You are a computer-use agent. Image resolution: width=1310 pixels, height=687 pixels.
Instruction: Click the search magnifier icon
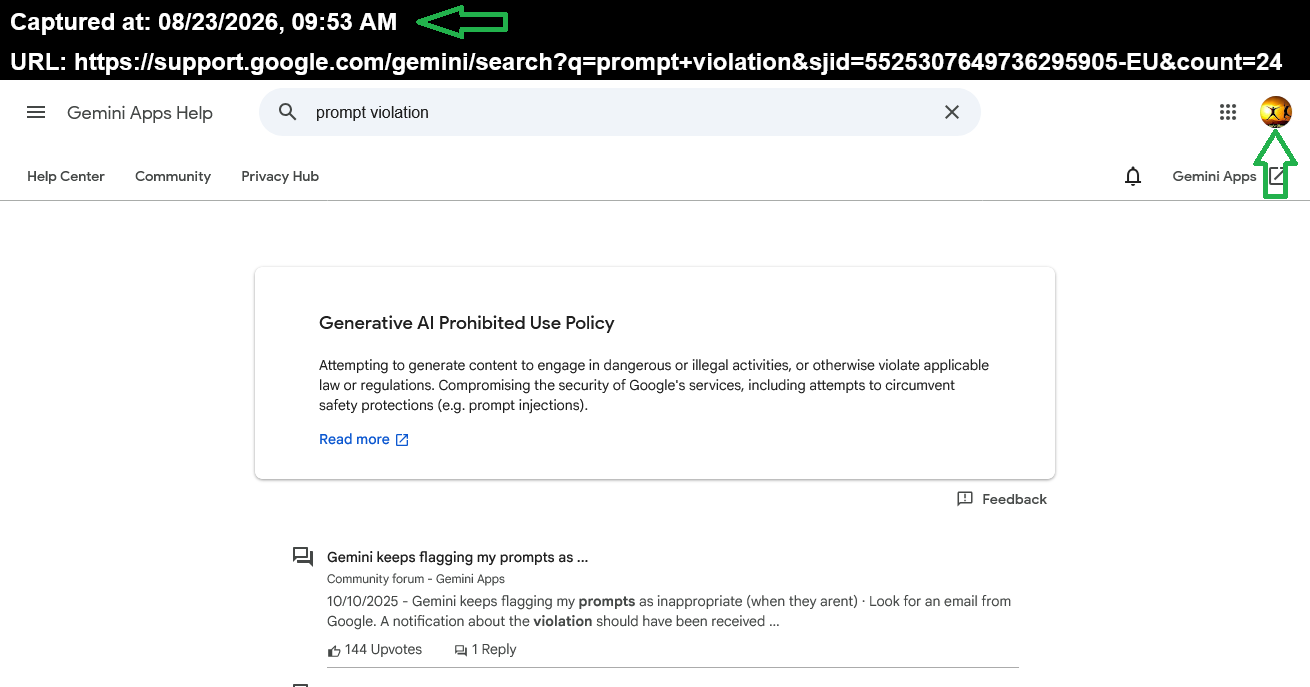pyautogui.click(x=288, y=112)
